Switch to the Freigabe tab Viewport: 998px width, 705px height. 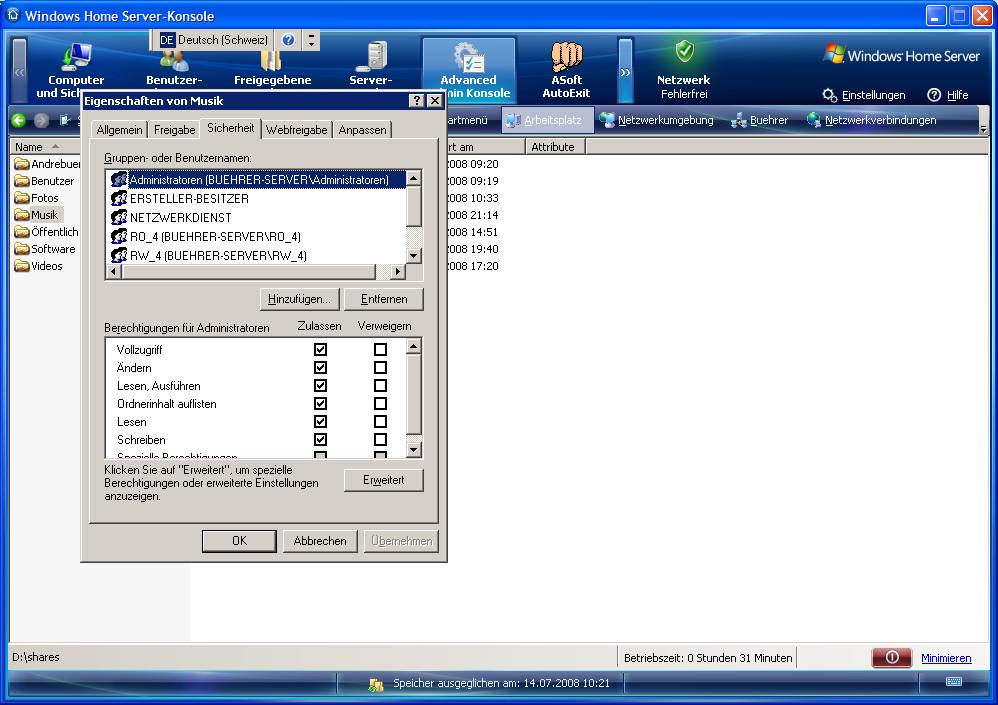(174, 130)
